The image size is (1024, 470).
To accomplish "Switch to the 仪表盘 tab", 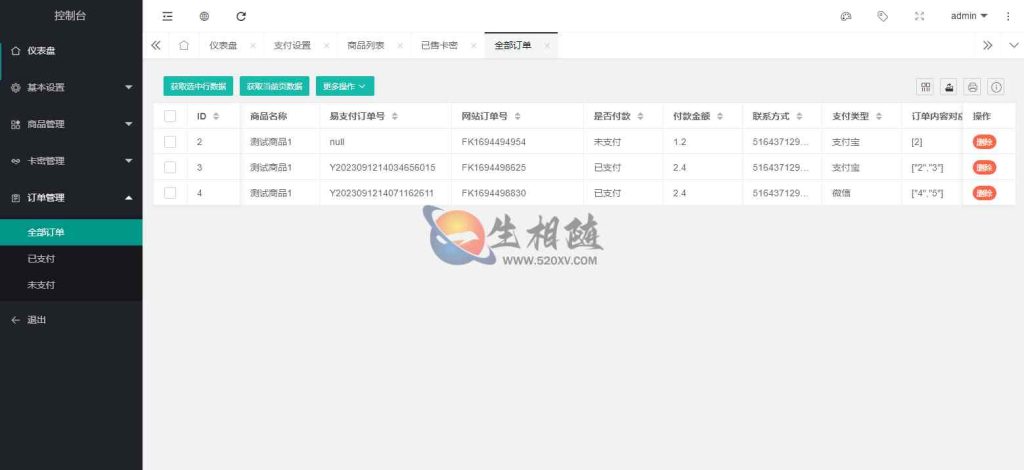I will [x=223, y=46].
